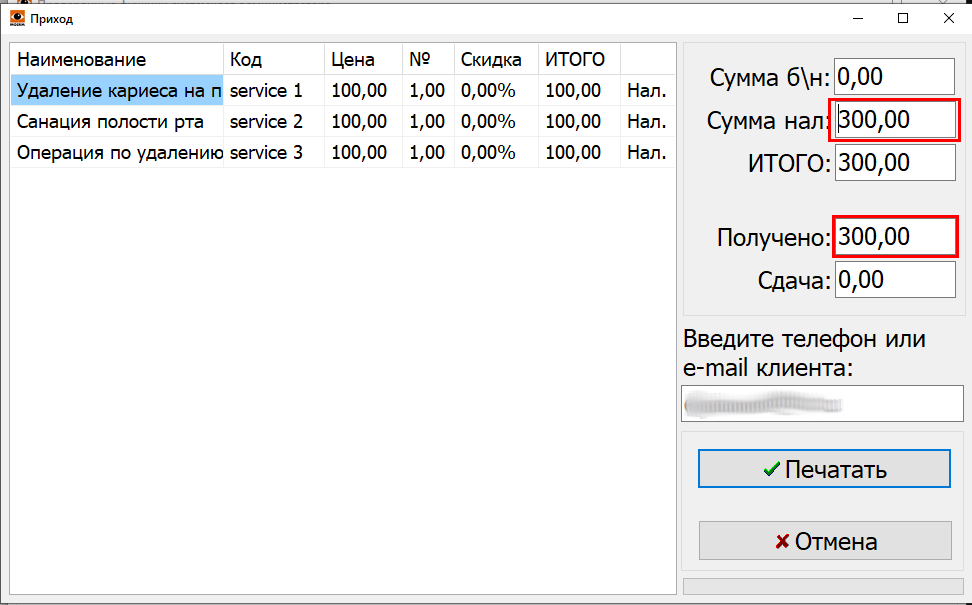
Task: Click the Цена column header
Action: tap(362, 60)
